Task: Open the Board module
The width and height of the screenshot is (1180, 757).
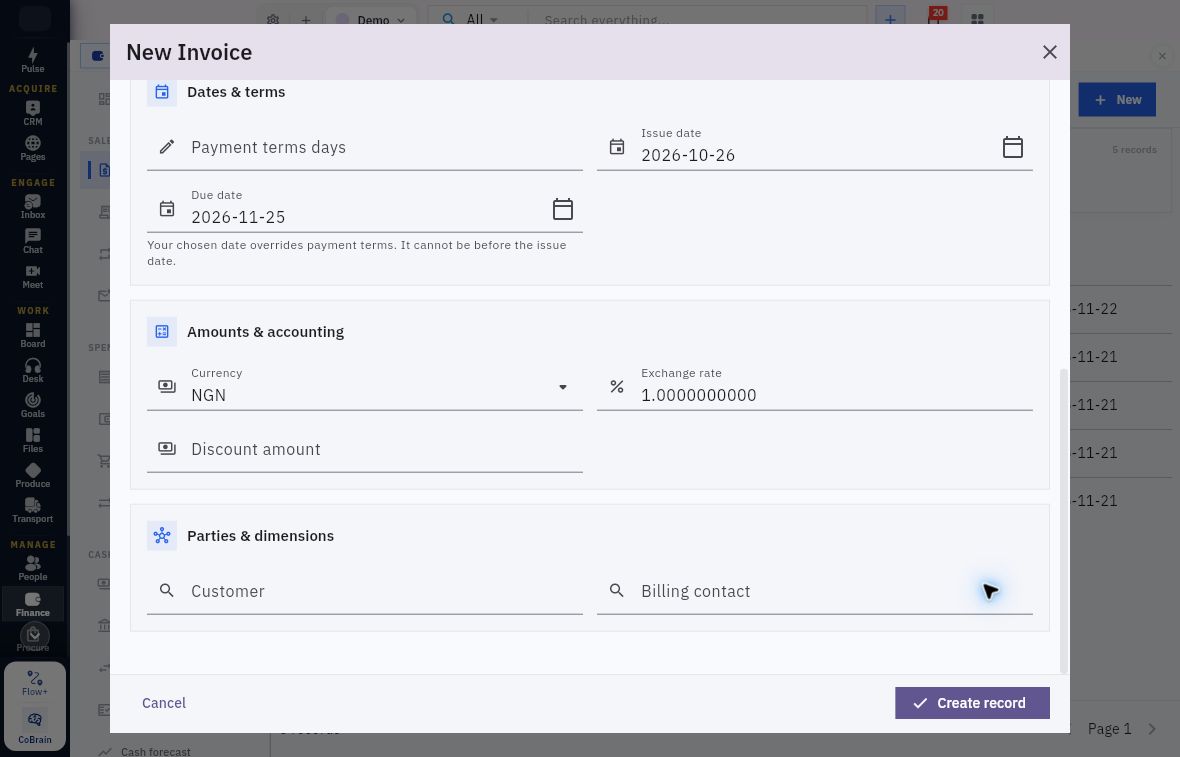Action: coord(32,336)
